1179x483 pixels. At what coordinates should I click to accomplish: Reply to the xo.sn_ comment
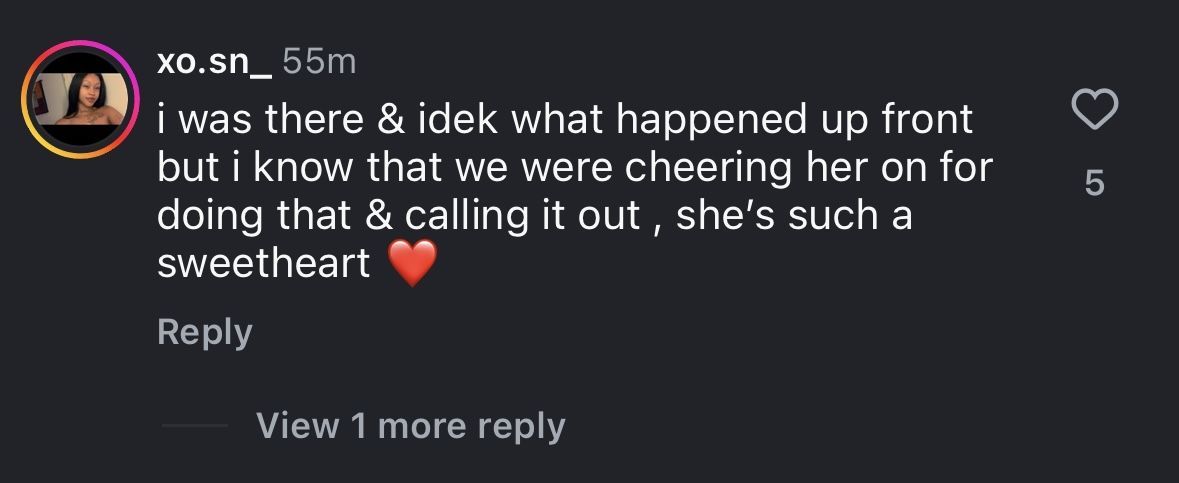coord(205,332)
